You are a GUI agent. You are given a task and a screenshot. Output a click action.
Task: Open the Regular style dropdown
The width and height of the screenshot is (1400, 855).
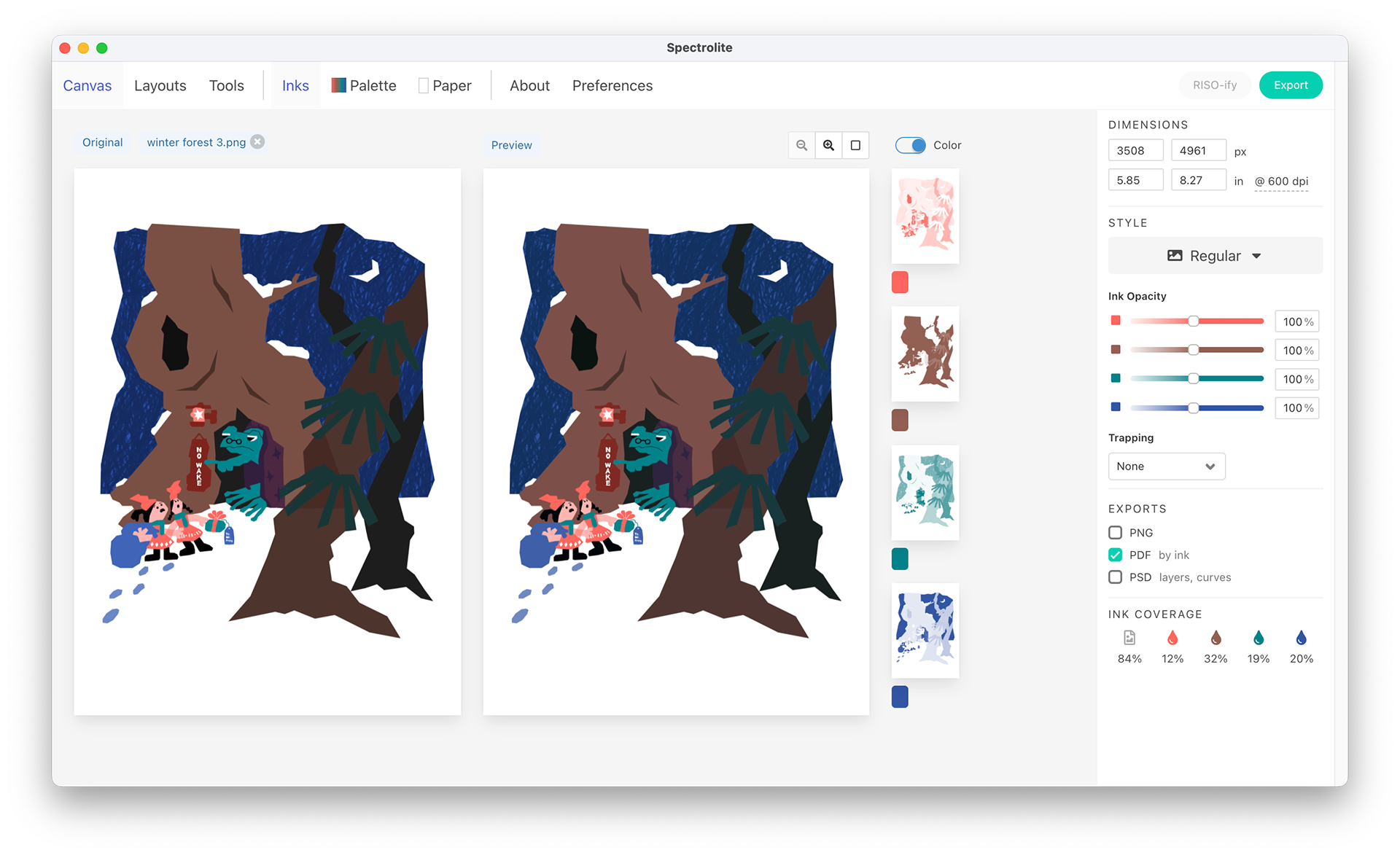pos(1215,256)
